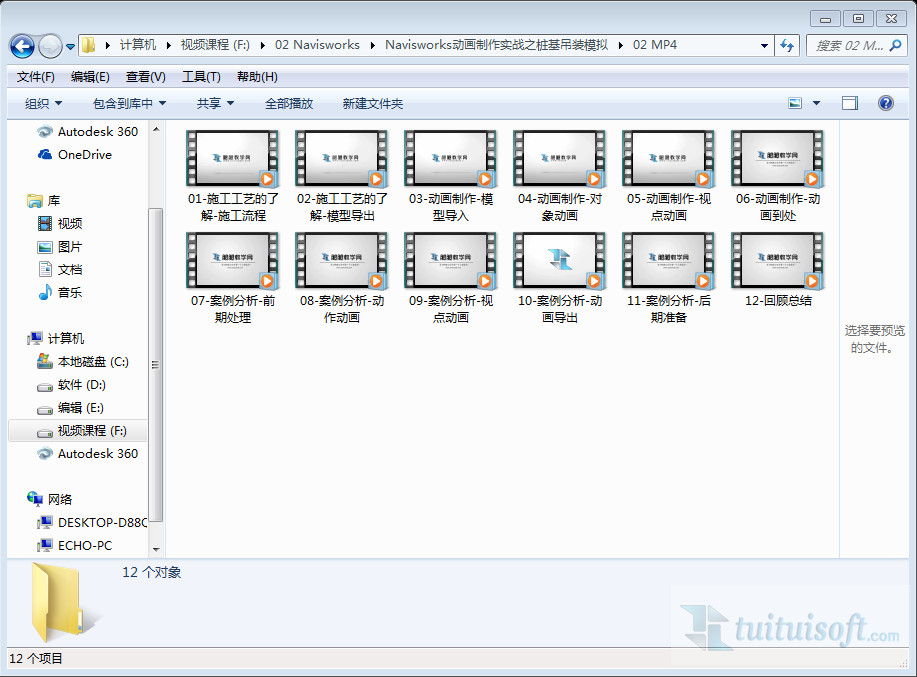Toggle the preview pane icon
Viewport: 917px width, 677px height.
850,103
